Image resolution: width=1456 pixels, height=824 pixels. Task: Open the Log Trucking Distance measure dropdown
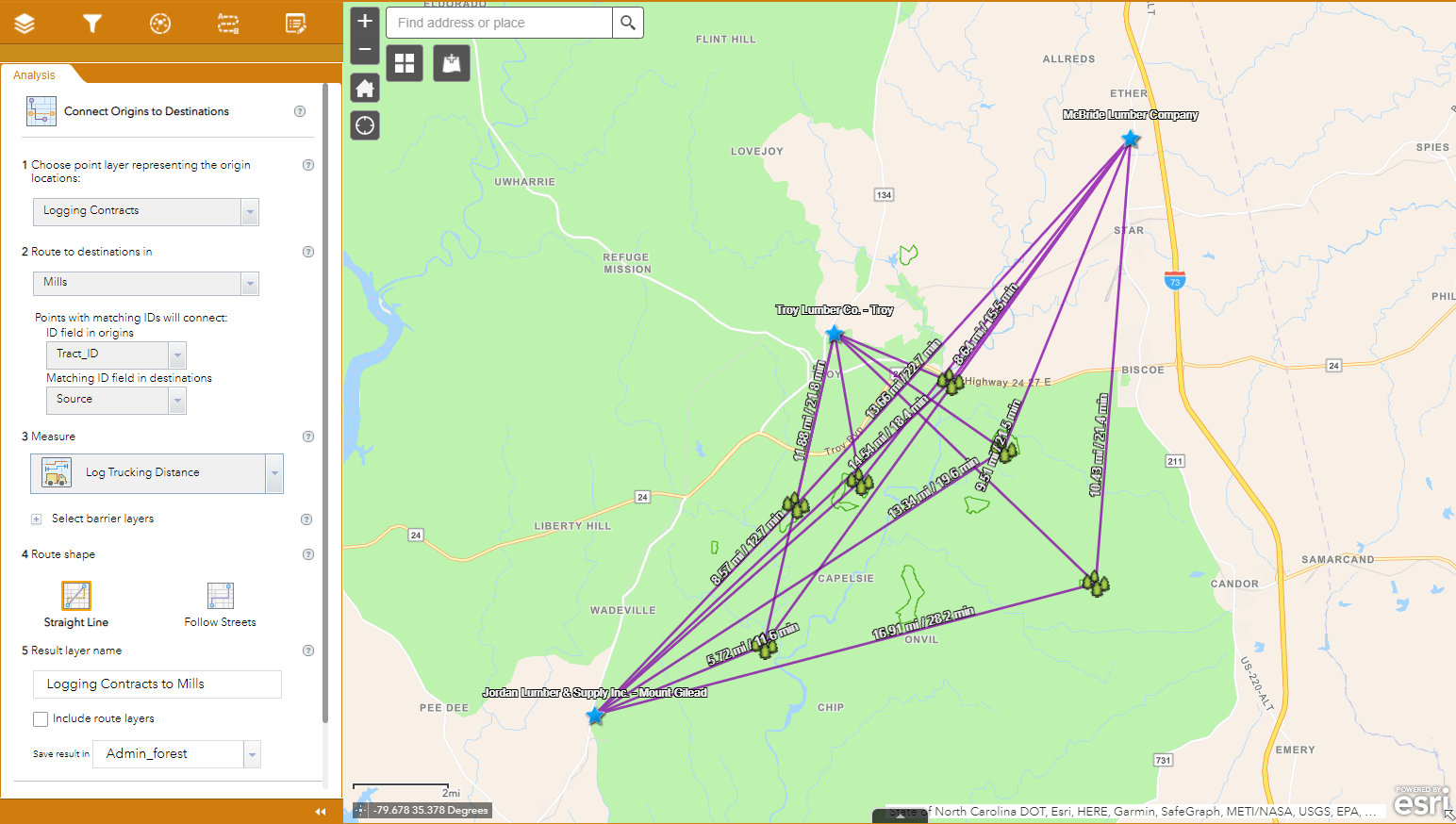coord(274,473)
